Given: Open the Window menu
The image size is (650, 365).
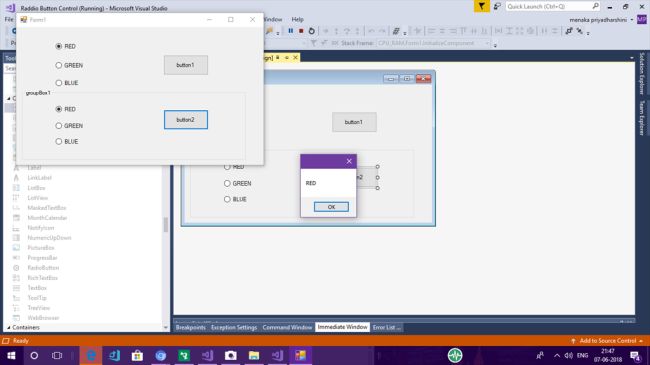Looking at the screenshot, I should [x=273, y=19].
